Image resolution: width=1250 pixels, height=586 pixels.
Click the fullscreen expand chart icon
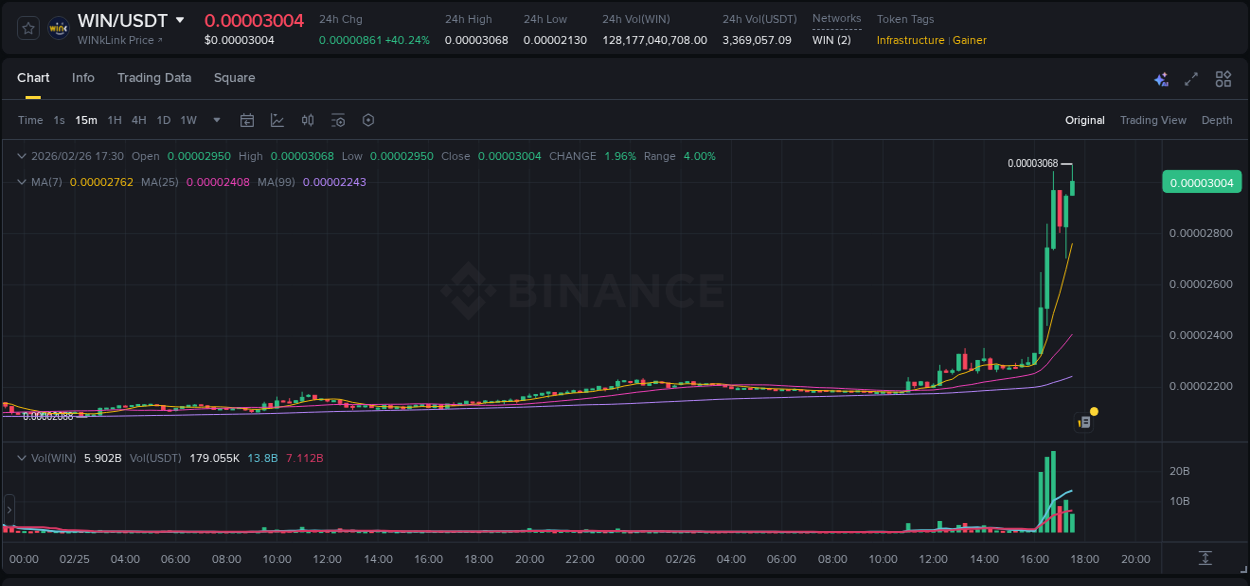pyautogui.click(x=1191, y=78)
